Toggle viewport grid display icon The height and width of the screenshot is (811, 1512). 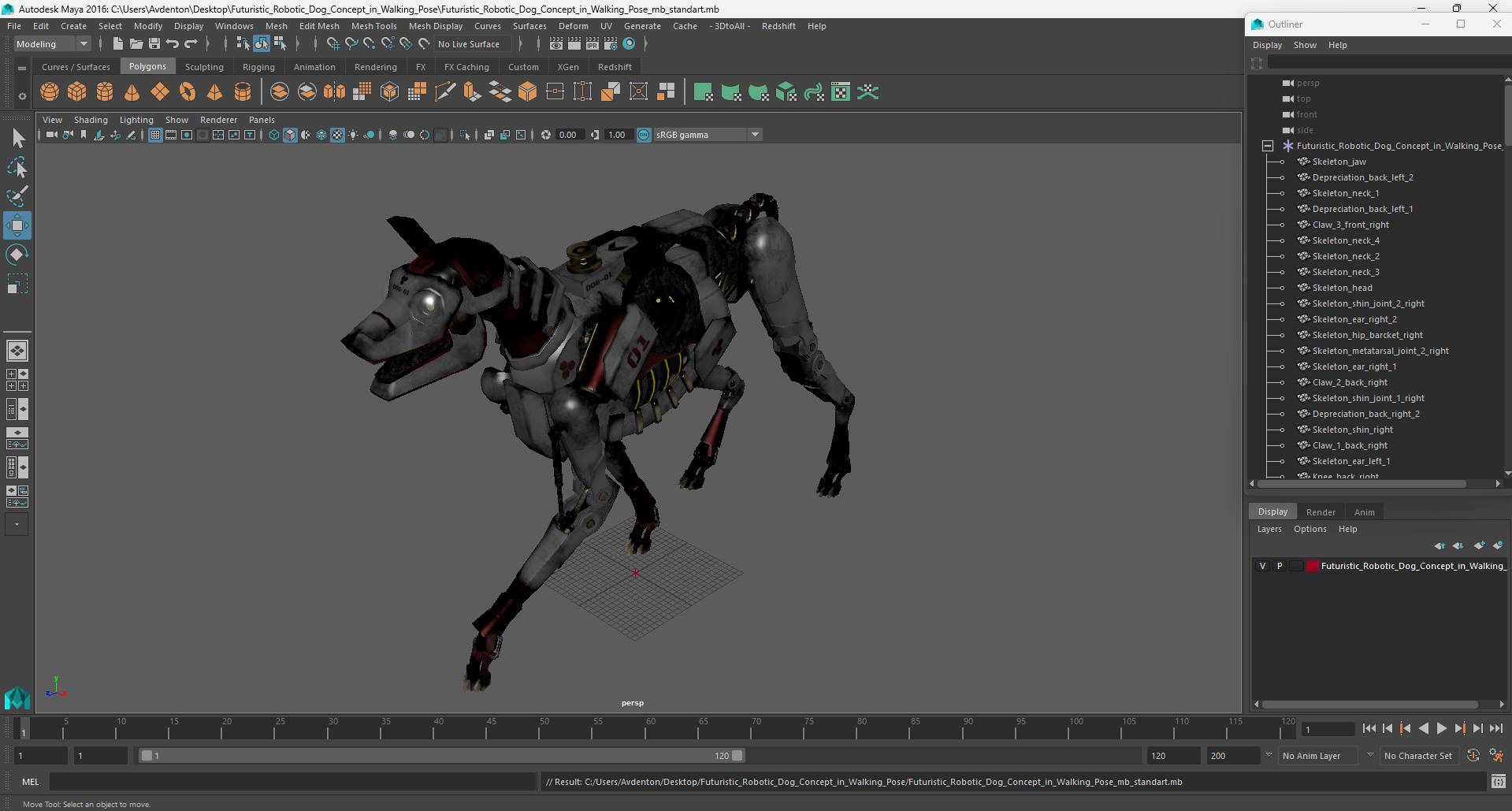[x=155, y=135]
